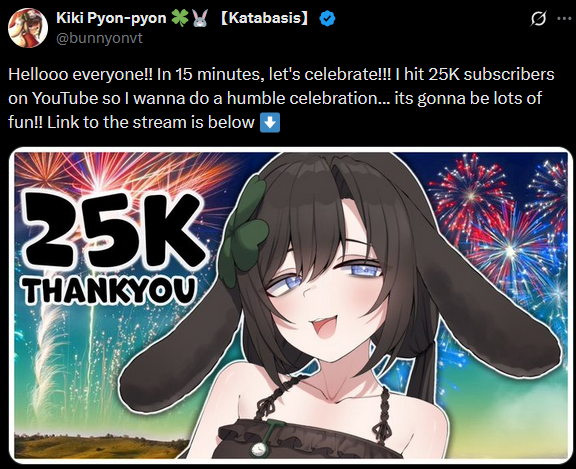Click the grassy hill landscape in image

click(x=101, y=445)
